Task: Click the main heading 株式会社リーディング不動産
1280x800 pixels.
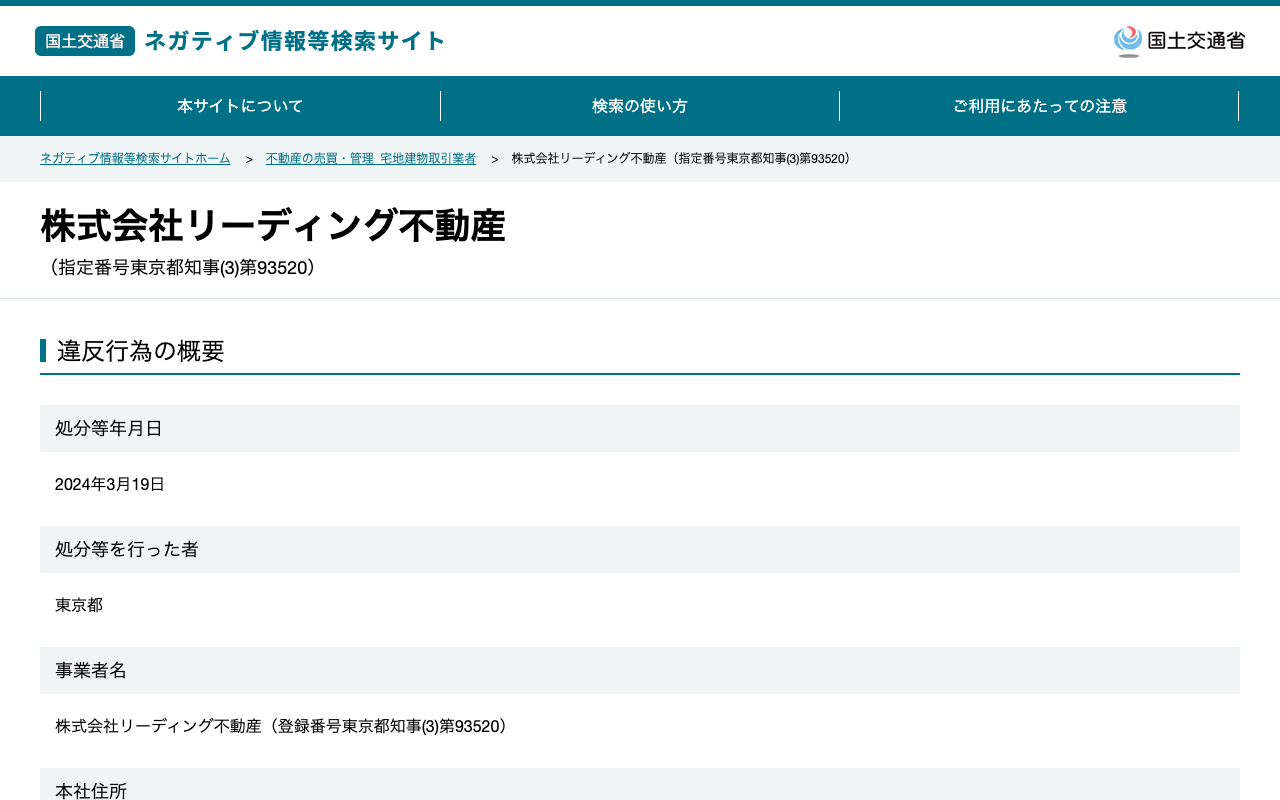Action: pyautogui.click(x=273, y=226)
